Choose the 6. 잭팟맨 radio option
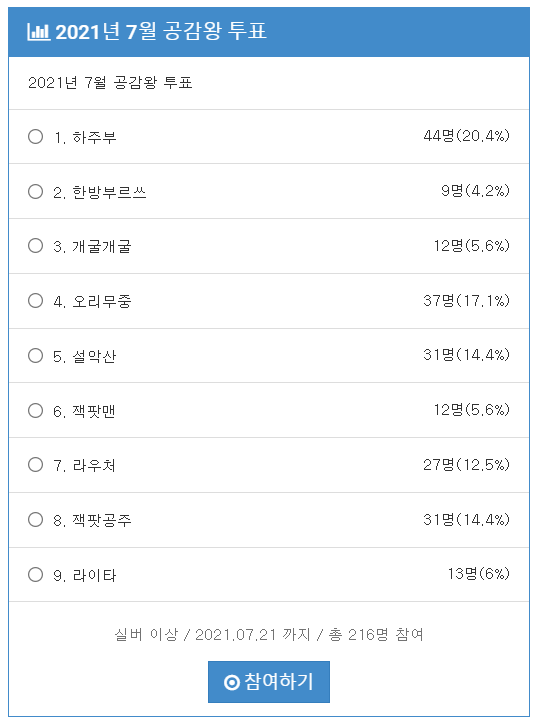 click(x=35, y=410)
